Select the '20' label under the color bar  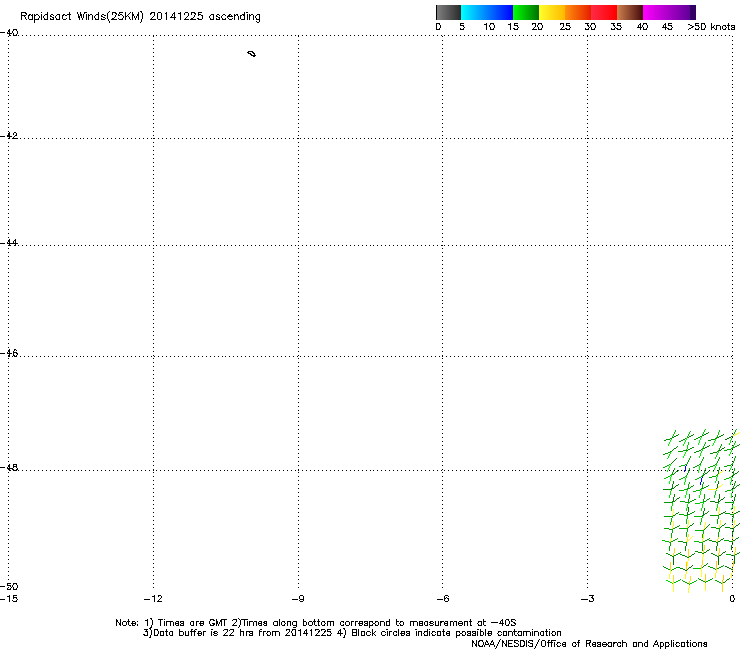tap(537, 27)
